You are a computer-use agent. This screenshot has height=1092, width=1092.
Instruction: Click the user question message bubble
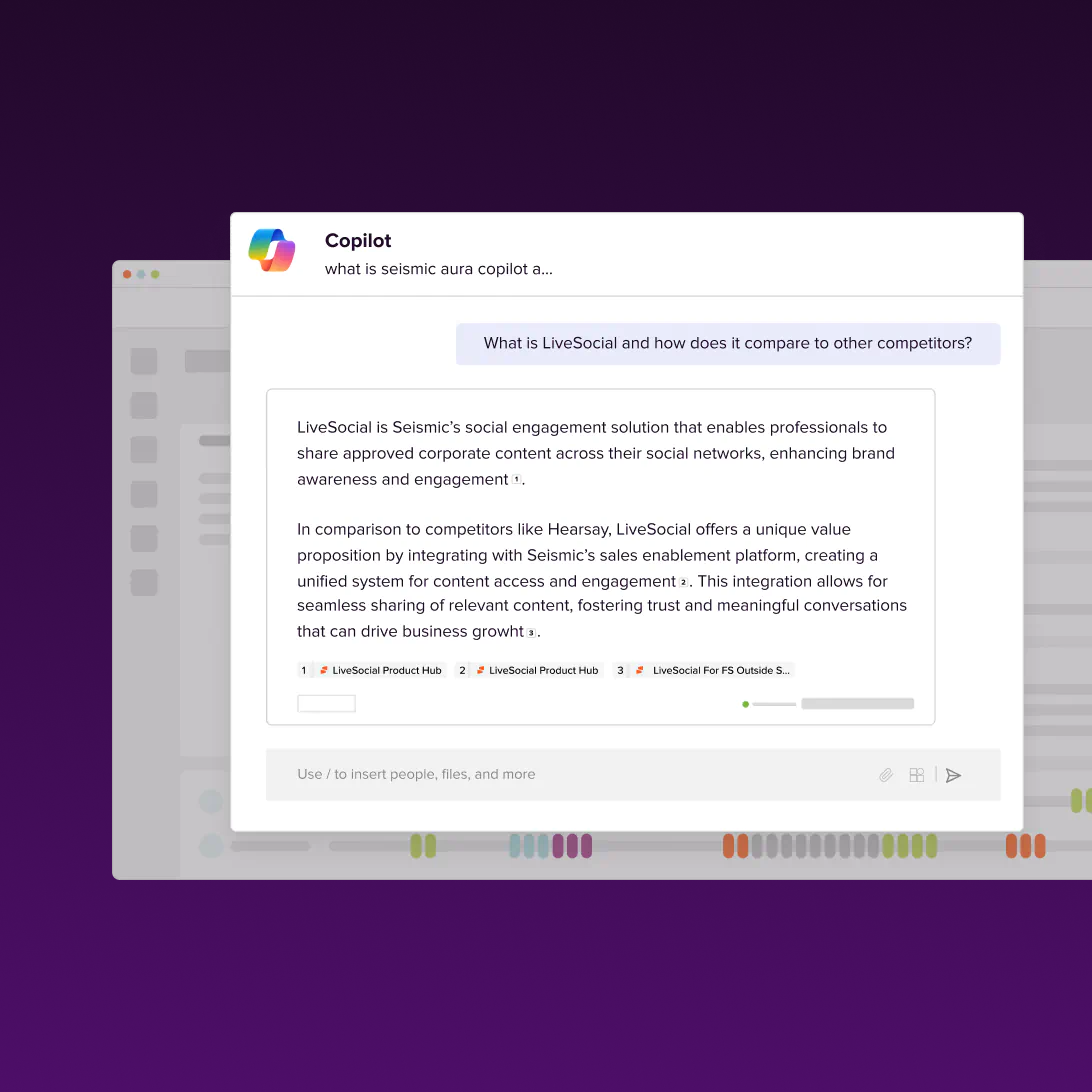(x=727, y=343)
